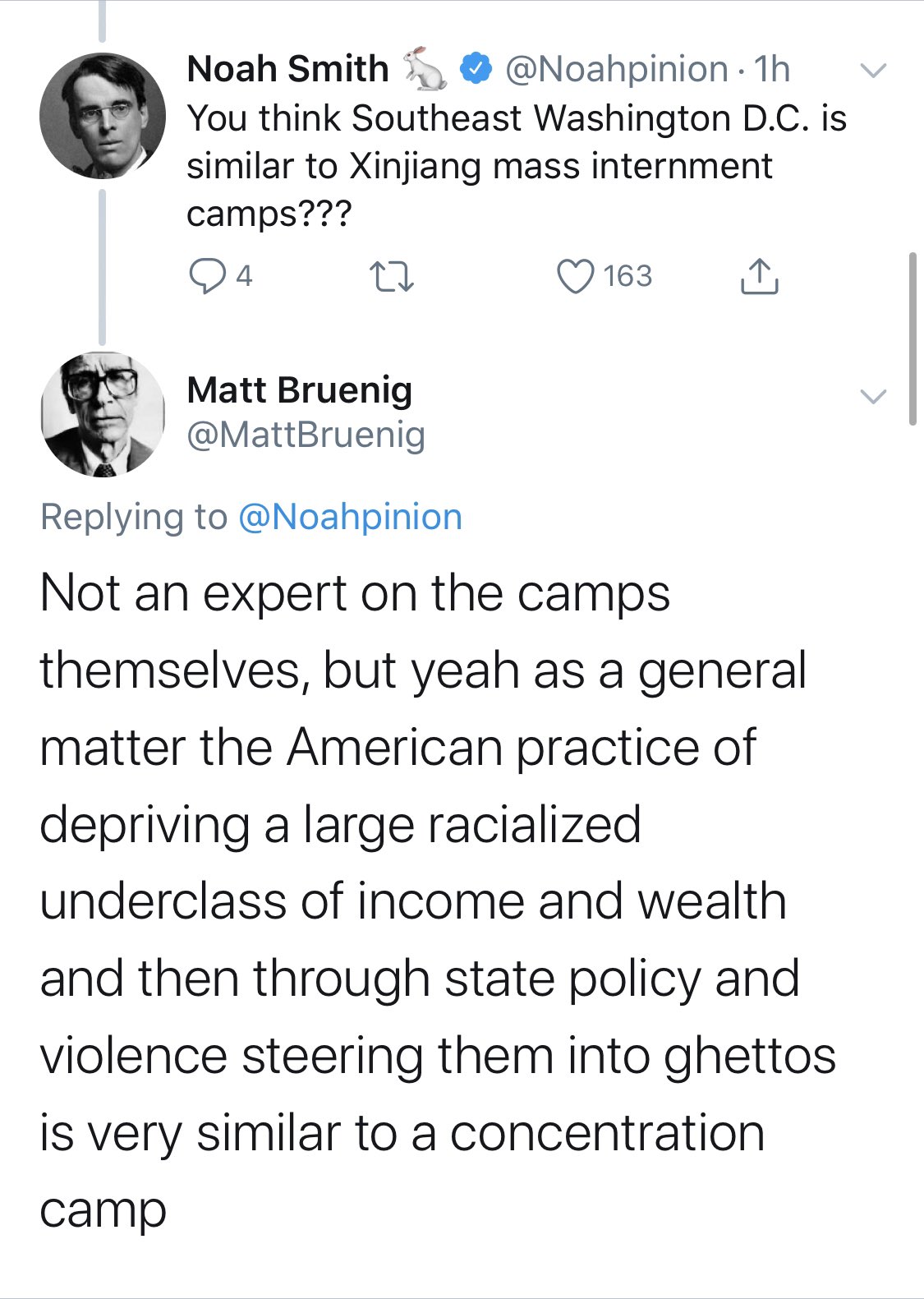This screenshot has width=924, height=1299.
Task: Click the blue verified badge
Action: [x=476, y=69]
